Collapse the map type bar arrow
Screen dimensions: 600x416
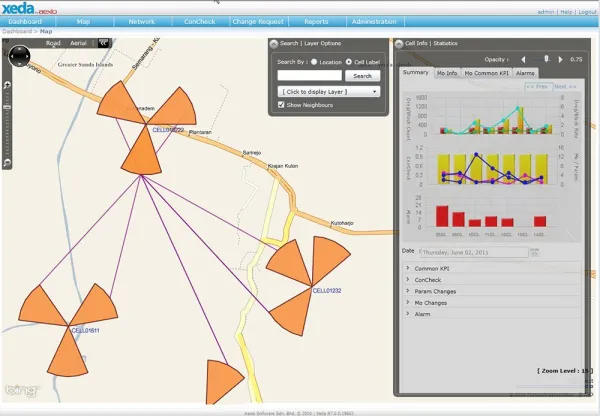pos(102,44)
